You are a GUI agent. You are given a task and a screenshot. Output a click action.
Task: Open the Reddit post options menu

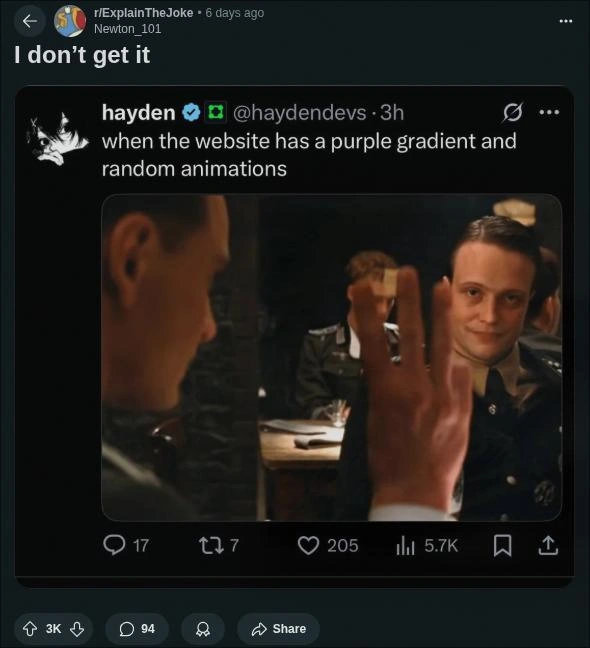[x=566, y=21]
